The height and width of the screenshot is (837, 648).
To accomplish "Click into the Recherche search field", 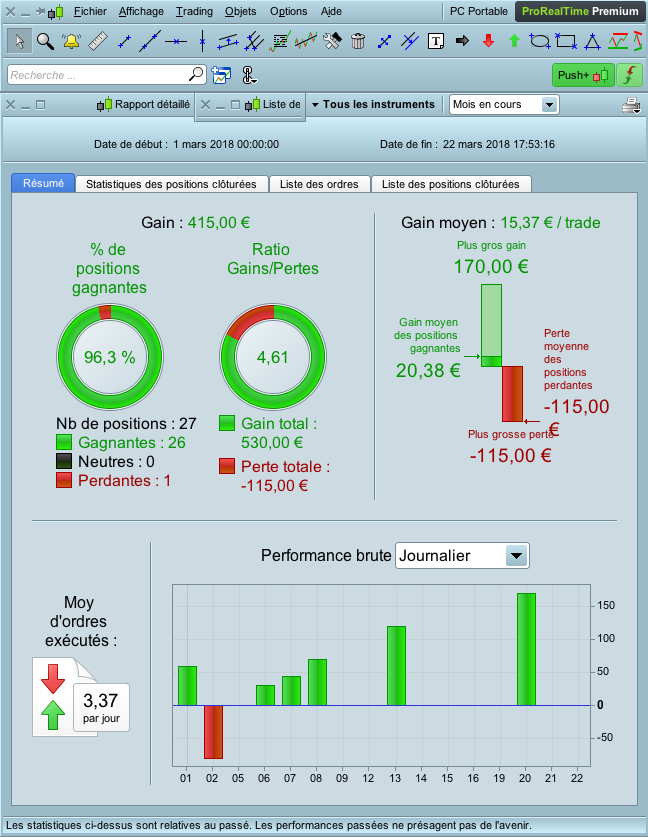I will coord(107,75).
